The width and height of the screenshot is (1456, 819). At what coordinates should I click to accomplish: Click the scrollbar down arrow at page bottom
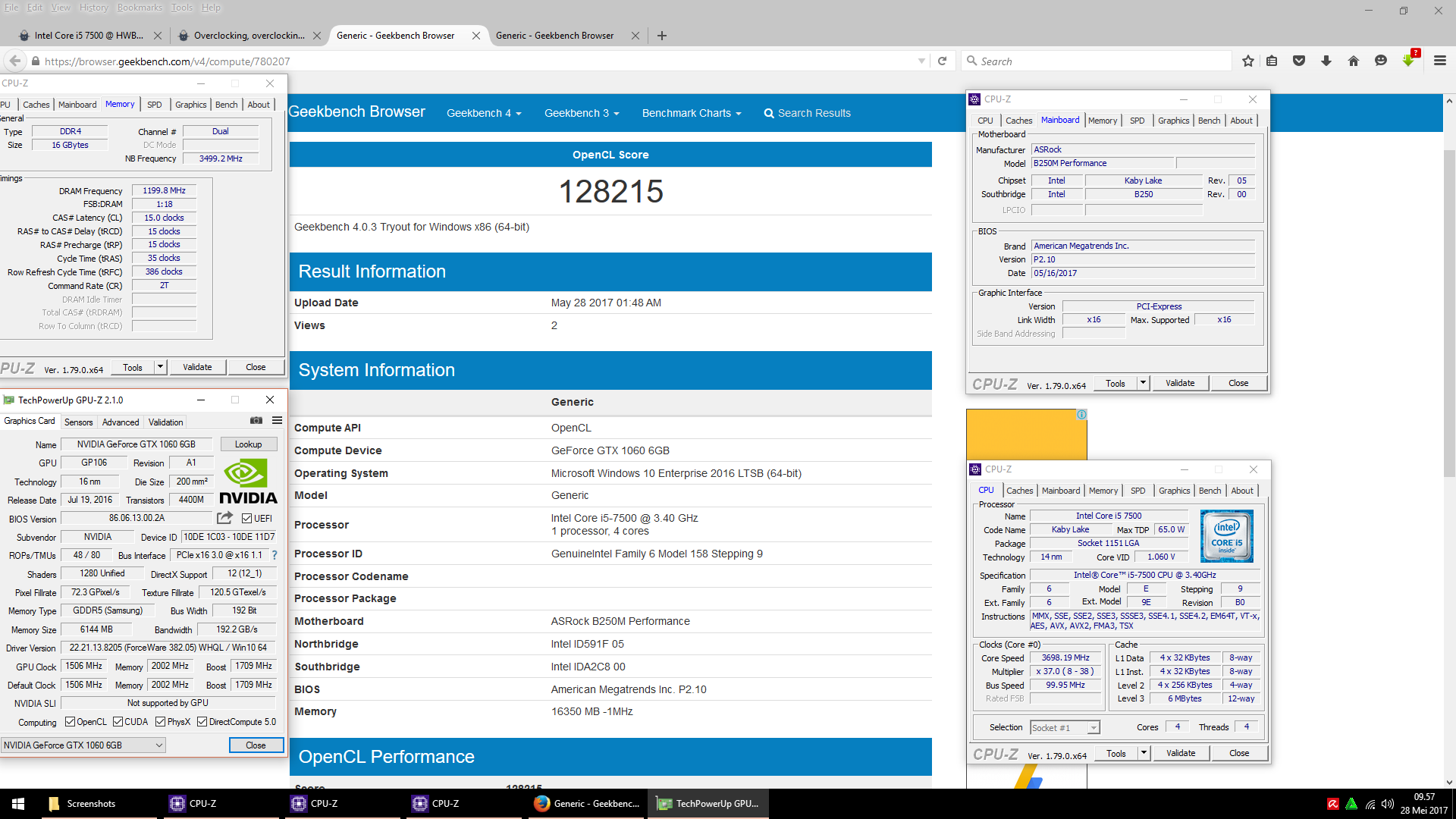click(x=1449, y=782)
